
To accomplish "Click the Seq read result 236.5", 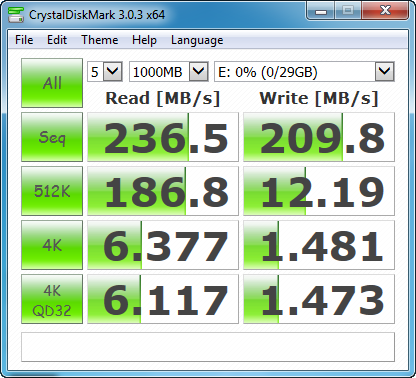I will click(163, 137).
